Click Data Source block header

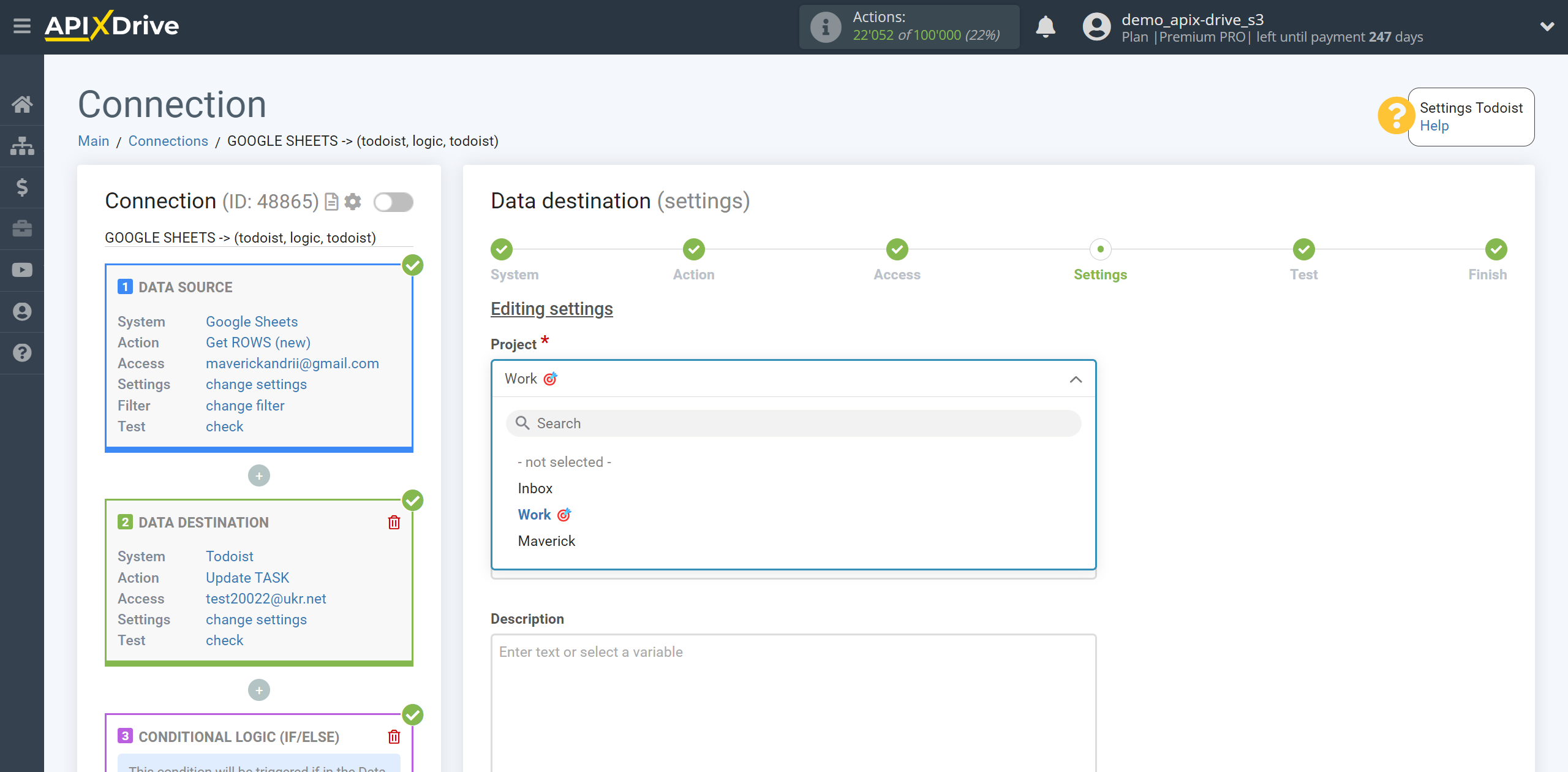[185, 287]
